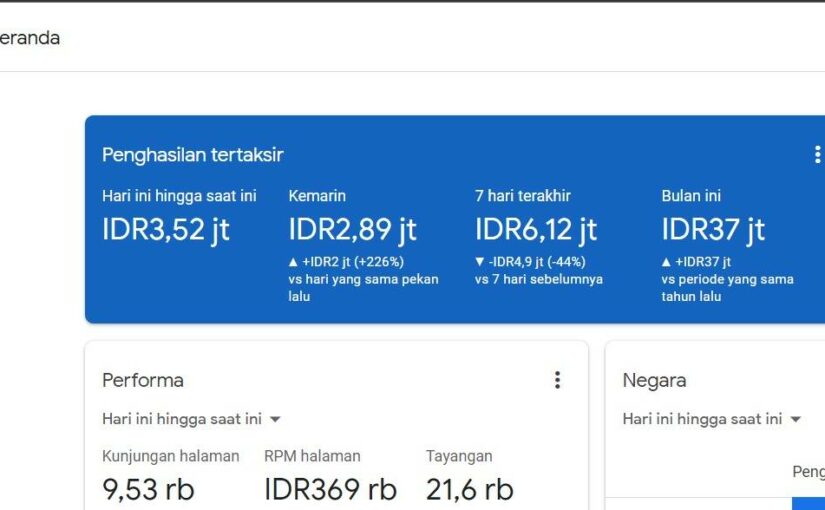Click the Kunjungan halaman metric label
The height and width of the screenshot is (510, 825).
coord(170,456)
